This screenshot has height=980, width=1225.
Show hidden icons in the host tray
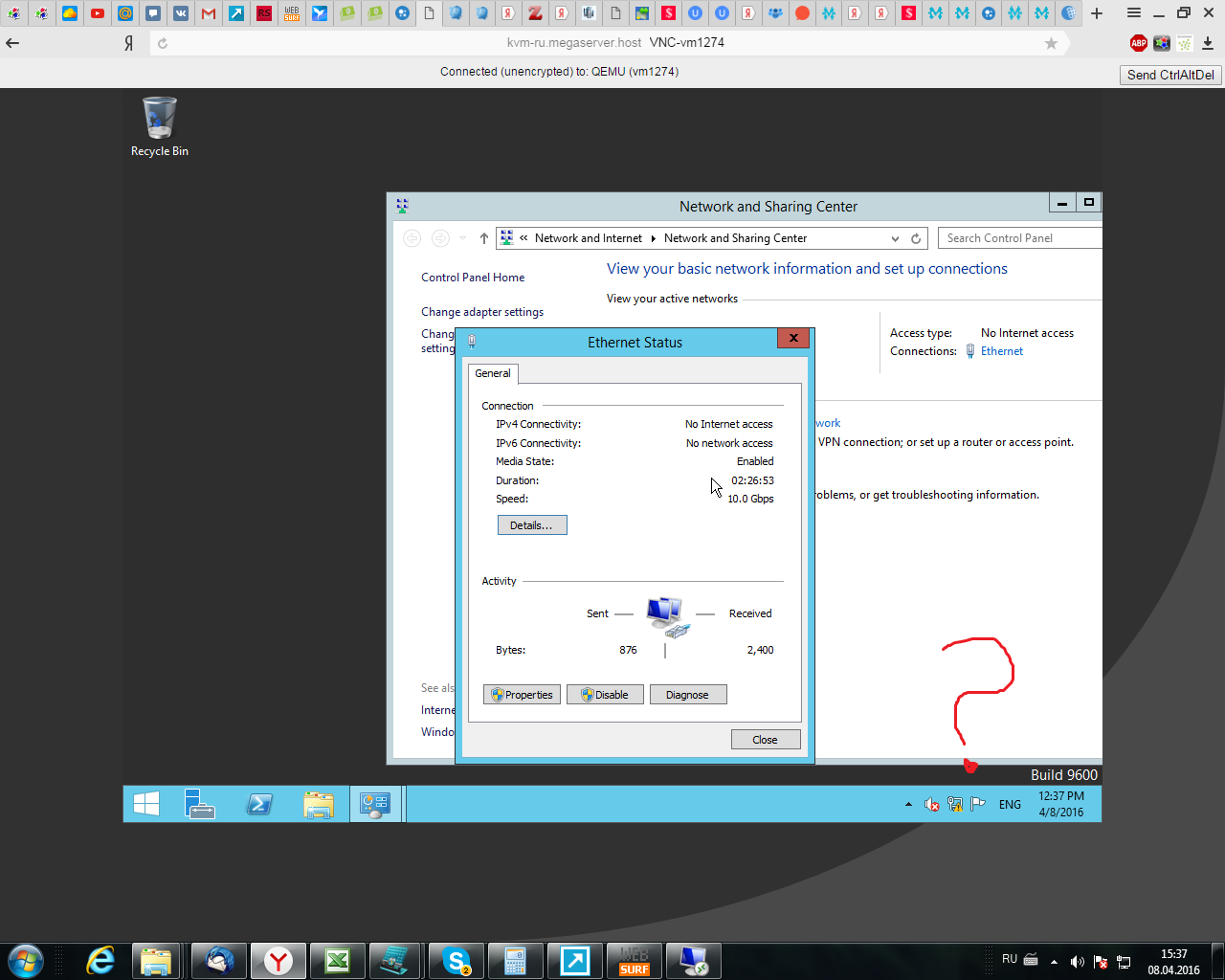[x=1054, y=962]
